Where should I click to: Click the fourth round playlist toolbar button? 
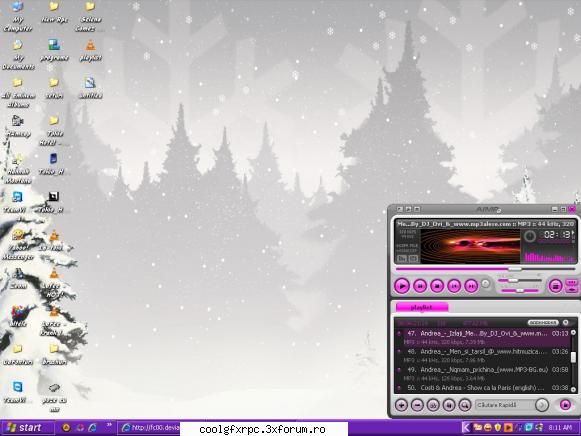coord(449,405)
